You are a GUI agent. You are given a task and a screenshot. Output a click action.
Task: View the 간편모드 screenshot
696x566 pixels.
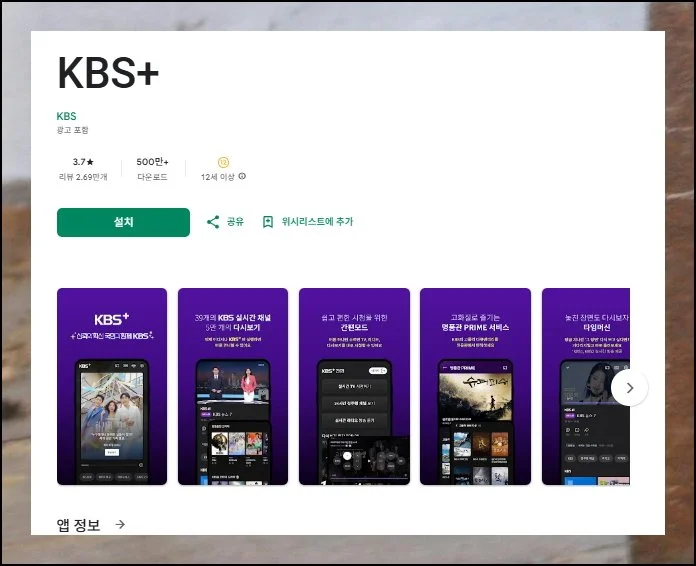pyautogui.click(x=354, y=386)
